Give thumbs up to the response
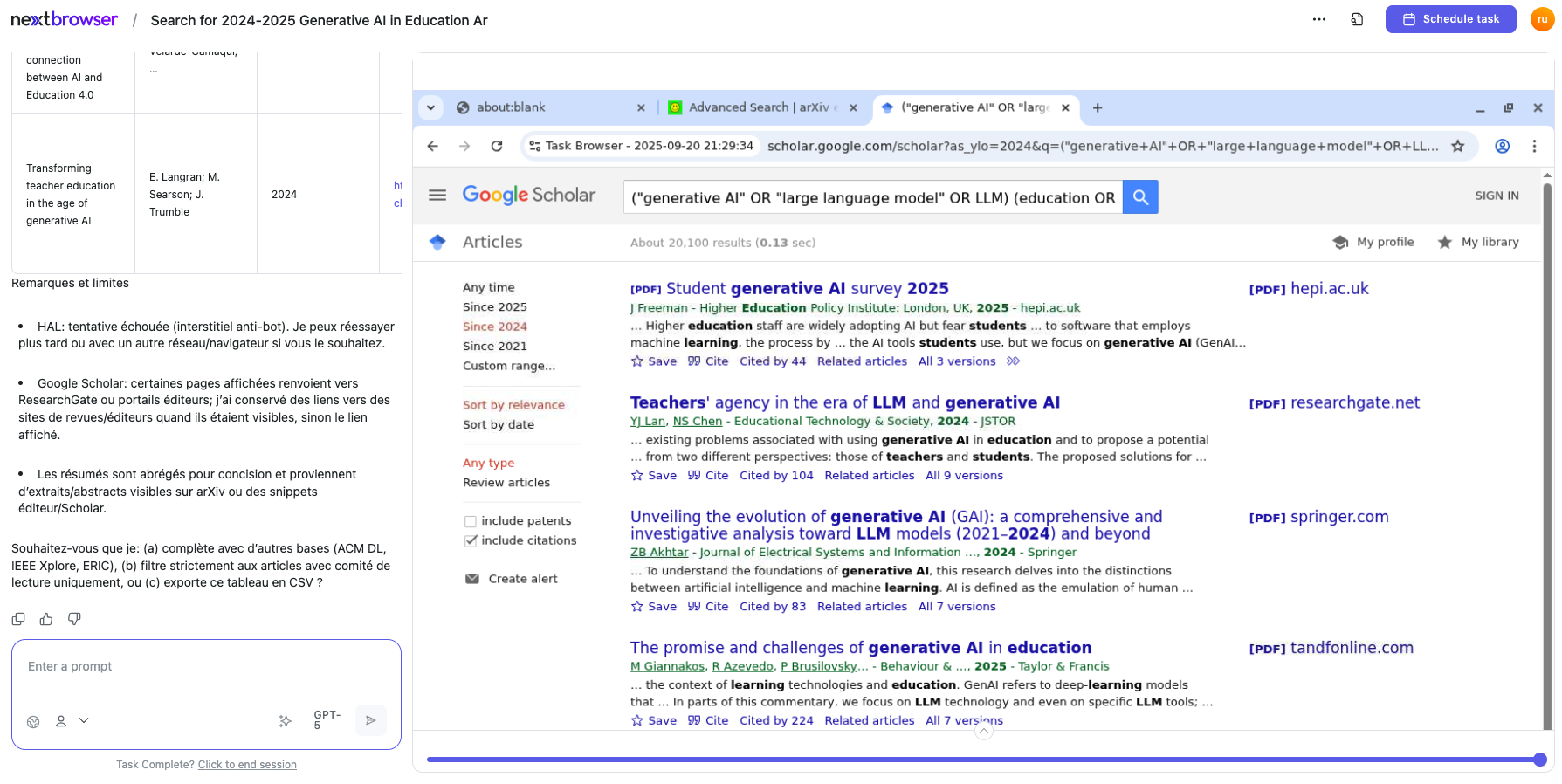Viewport: 1562px width, 784px height. (x=46, y=619)
